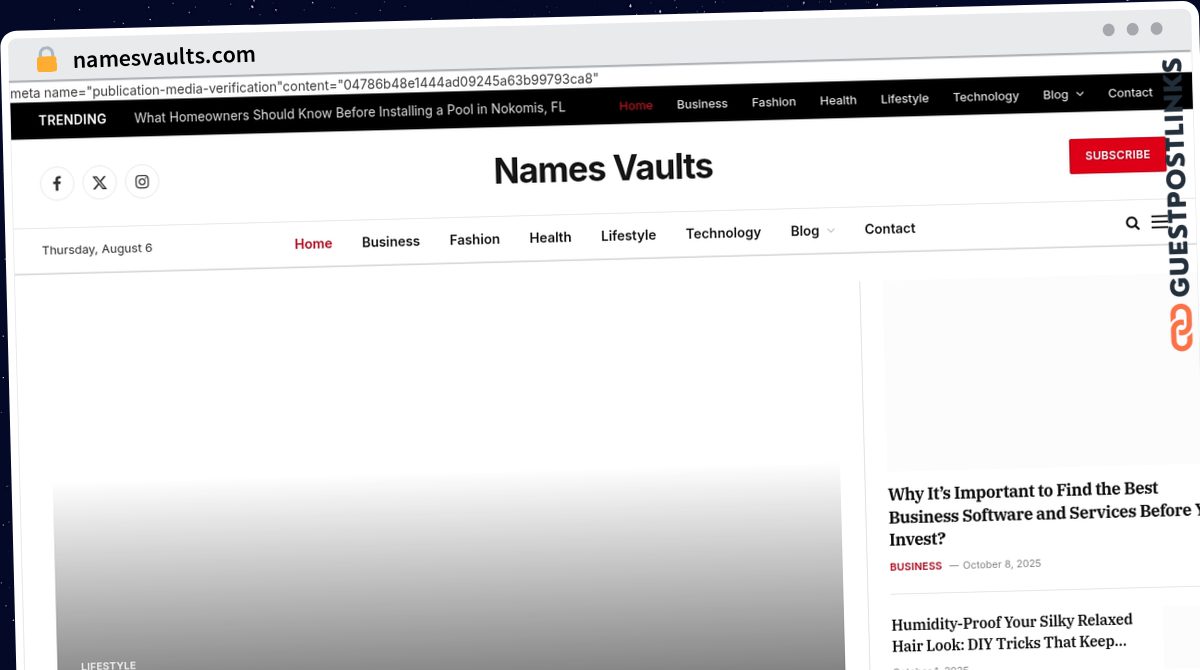Click the 'Thursday, August 6' date text
Image resolution: width=1200 pixels, height=670 pixels.
(x=97, y=249)
